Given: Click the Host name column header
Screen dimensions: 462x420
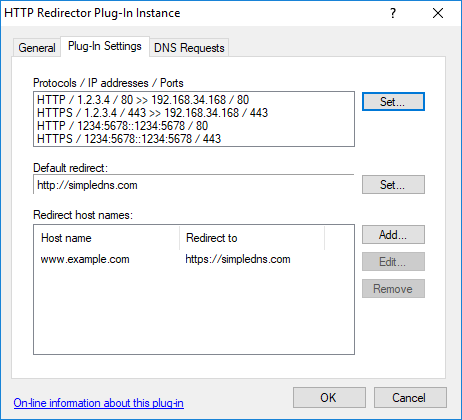Looking at the screenshot, I should 107,238.
